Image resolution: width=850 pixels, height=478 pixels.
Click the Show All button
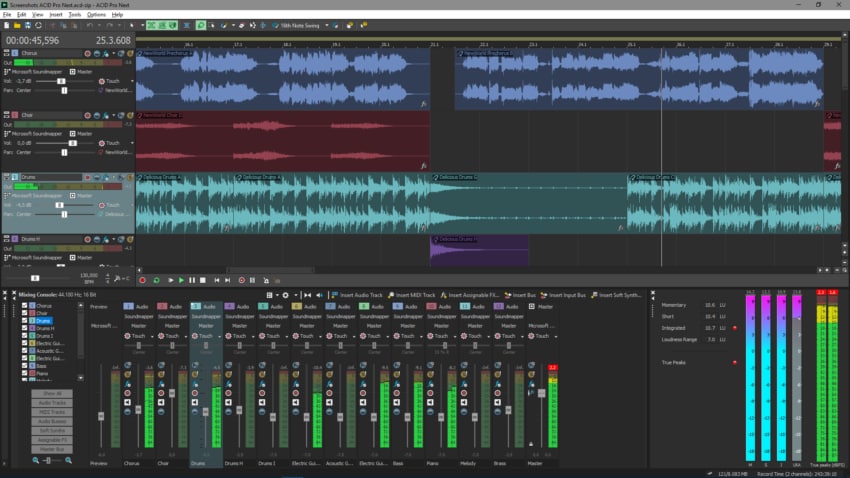coord(51,394)
